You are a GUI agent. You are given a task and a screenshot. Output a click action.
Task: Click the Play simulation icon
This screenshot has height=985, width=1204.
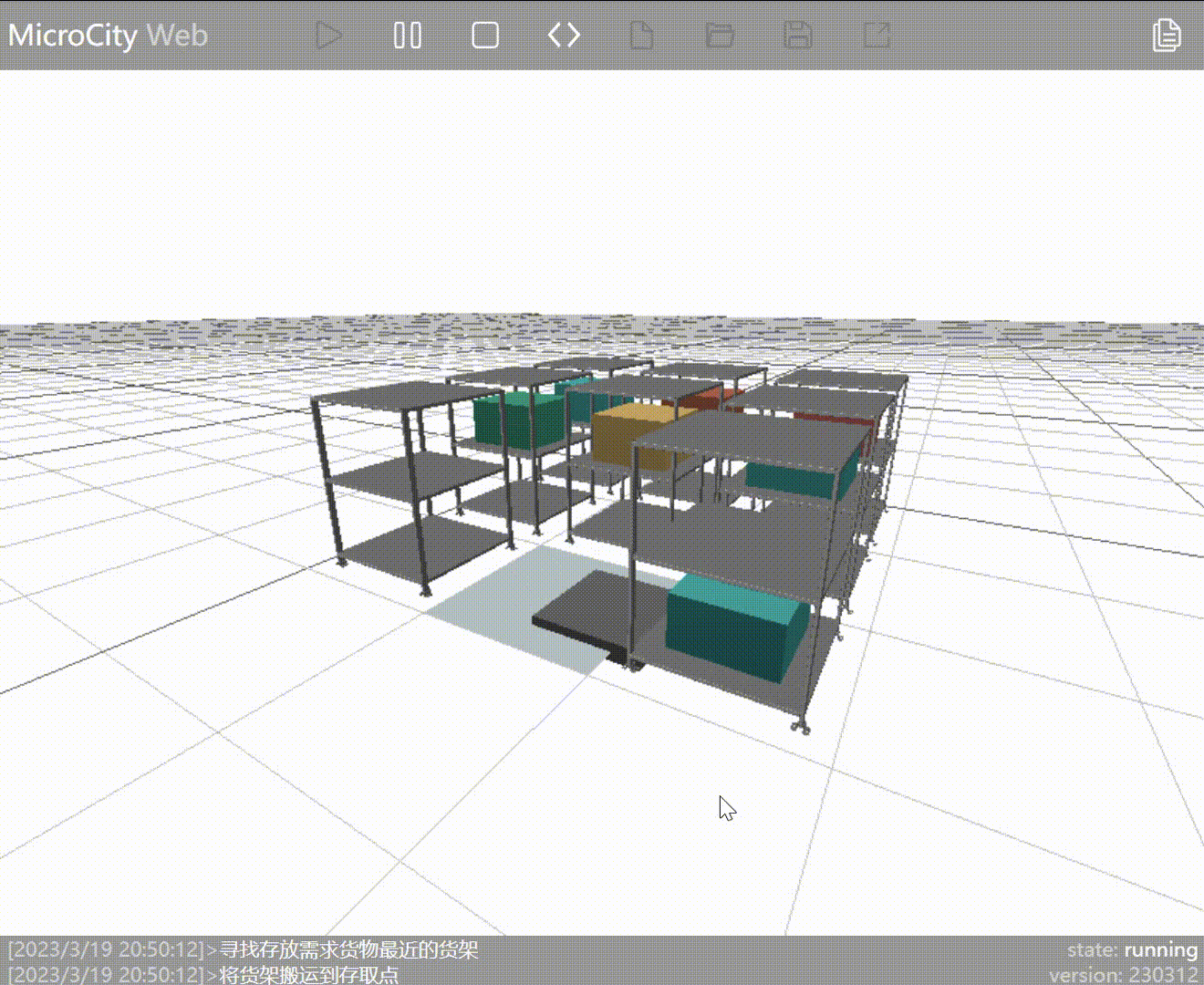[328, 36]
